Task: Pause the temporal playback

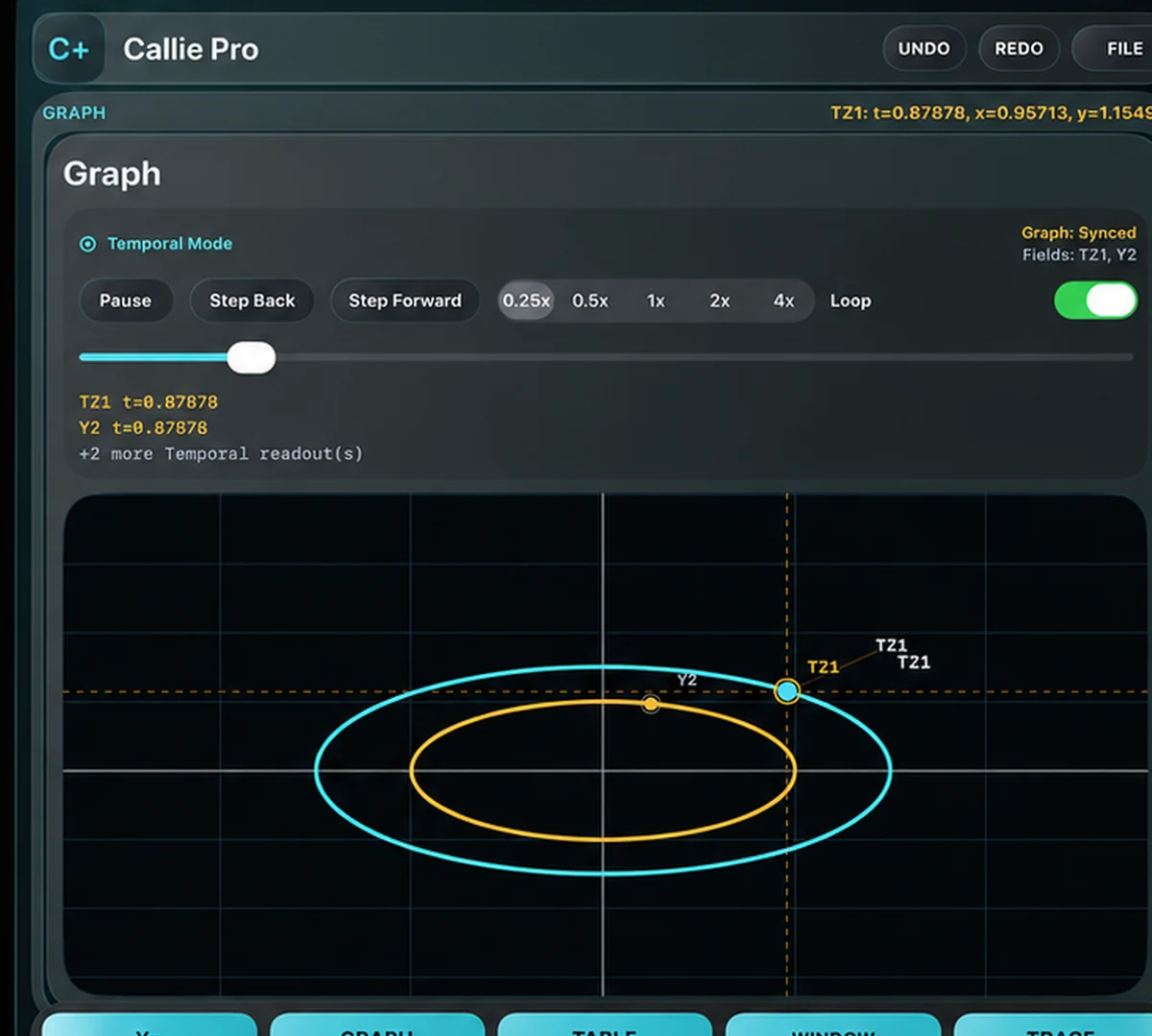Action: pos(126,301)
